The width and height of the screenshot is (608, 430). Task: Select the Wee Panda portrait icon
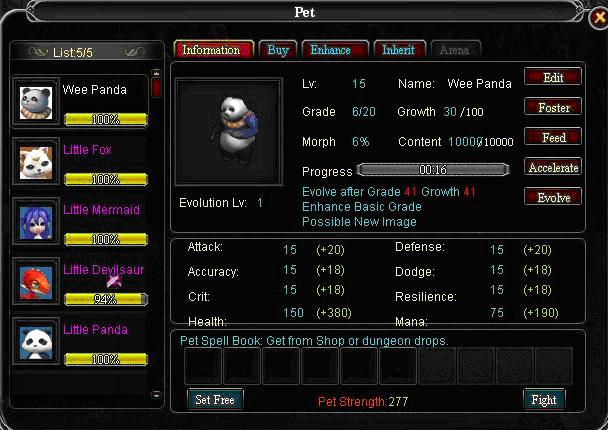click(x=36, y=103)
